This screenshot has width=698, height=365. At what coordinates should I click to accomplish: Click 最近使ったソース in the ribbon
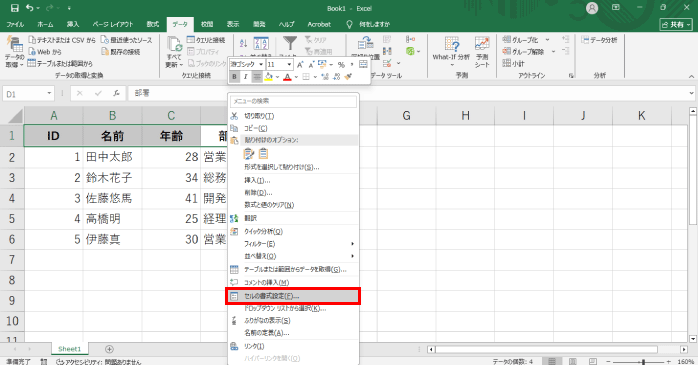pyautogui.click(x=126, y=40)
